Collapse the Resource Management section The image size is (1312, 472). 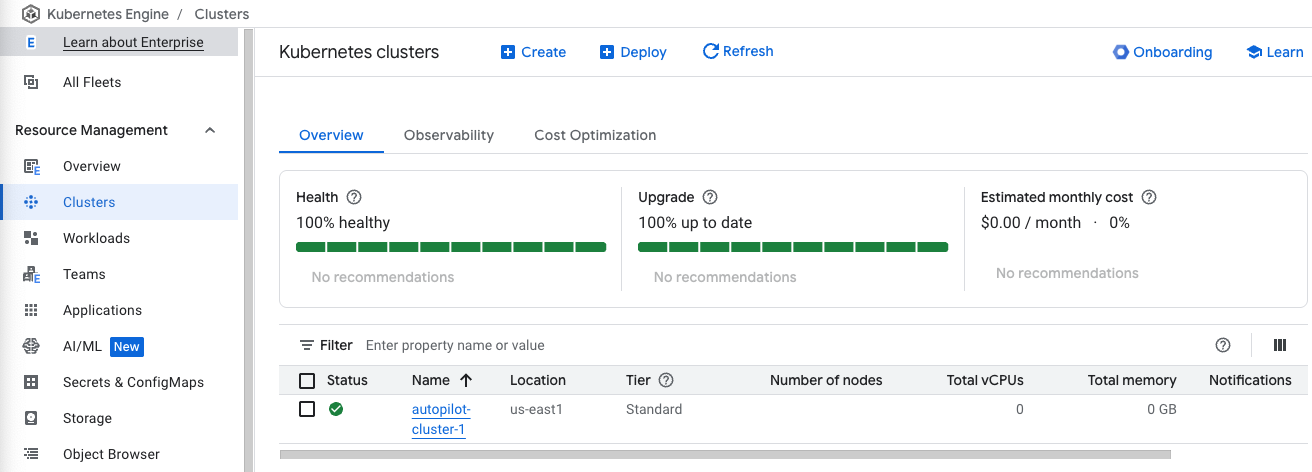[210, 130]
